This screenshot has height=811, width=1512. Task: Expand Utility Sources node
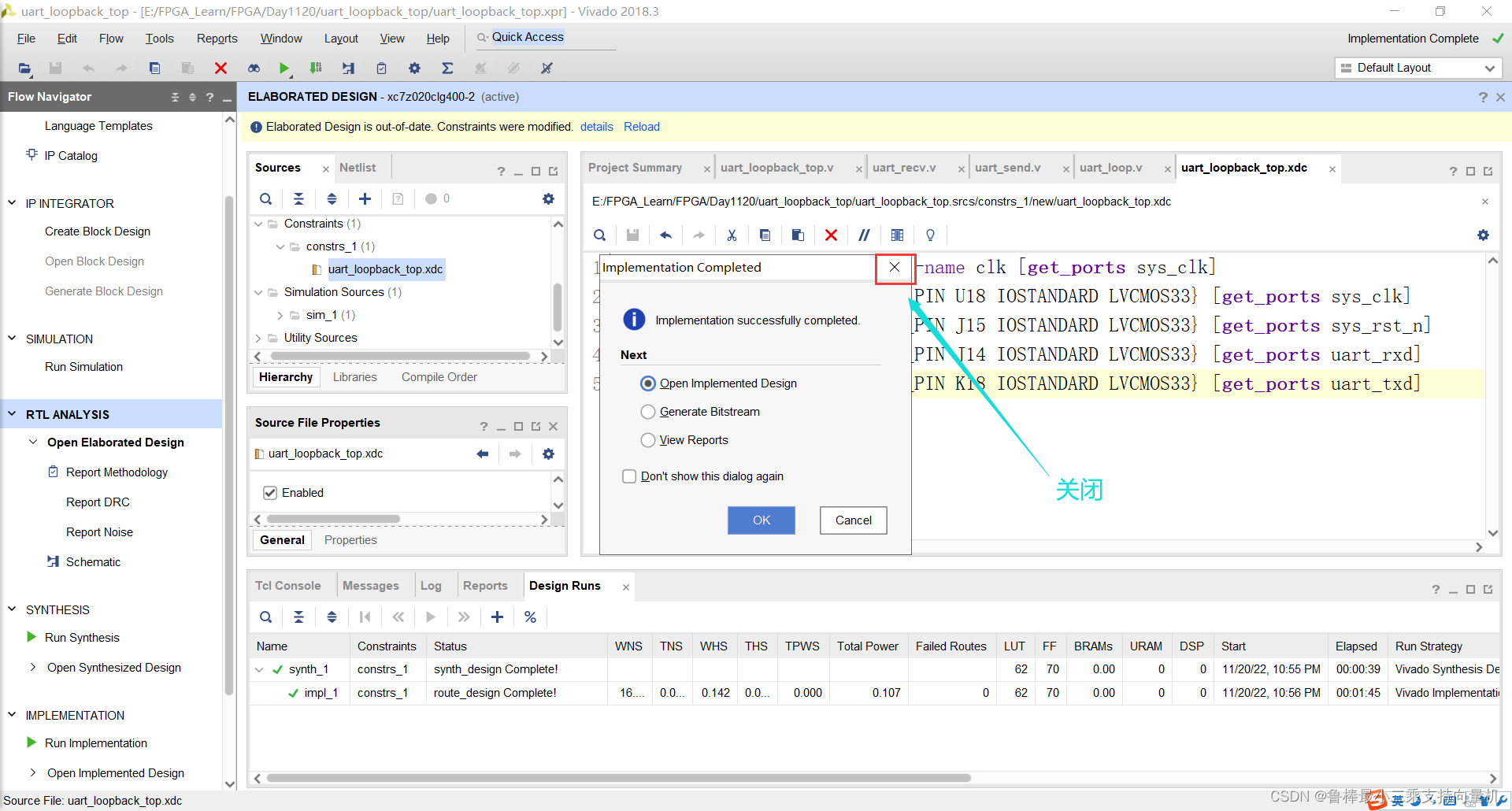point(258,338)
